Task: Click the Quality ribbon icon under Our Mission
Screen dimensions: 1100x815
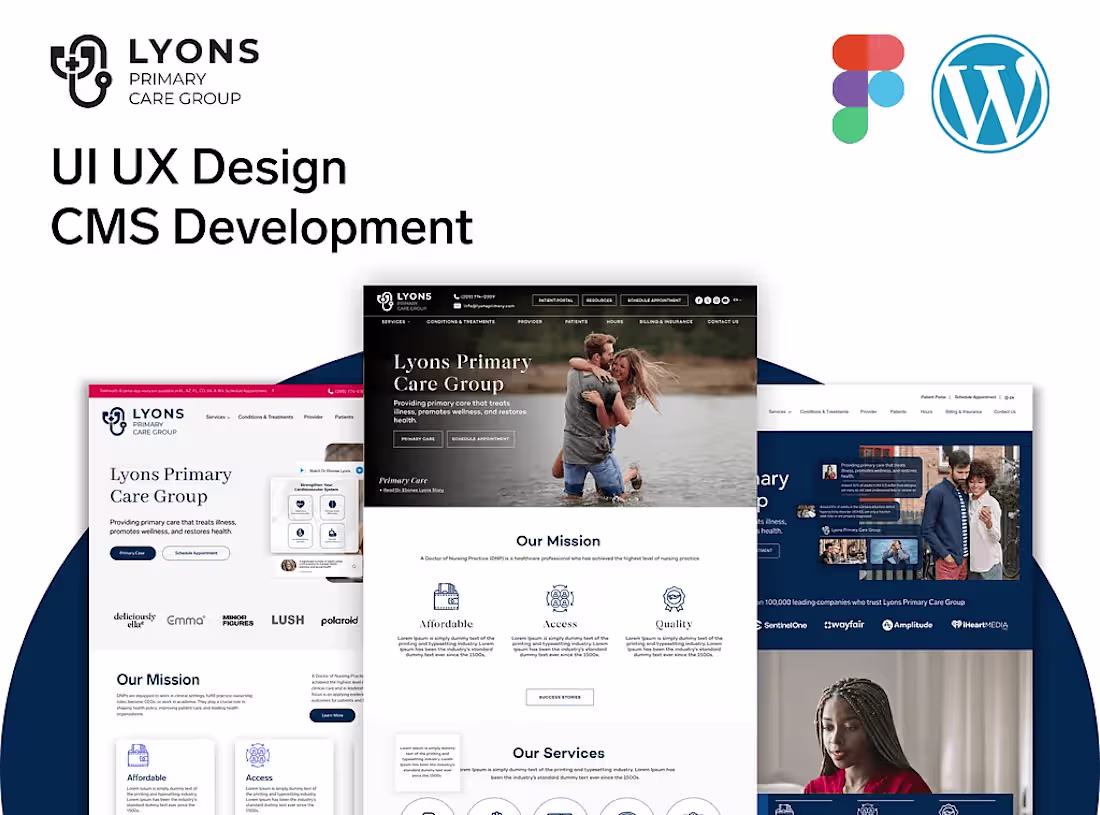Action: point(673,597)
